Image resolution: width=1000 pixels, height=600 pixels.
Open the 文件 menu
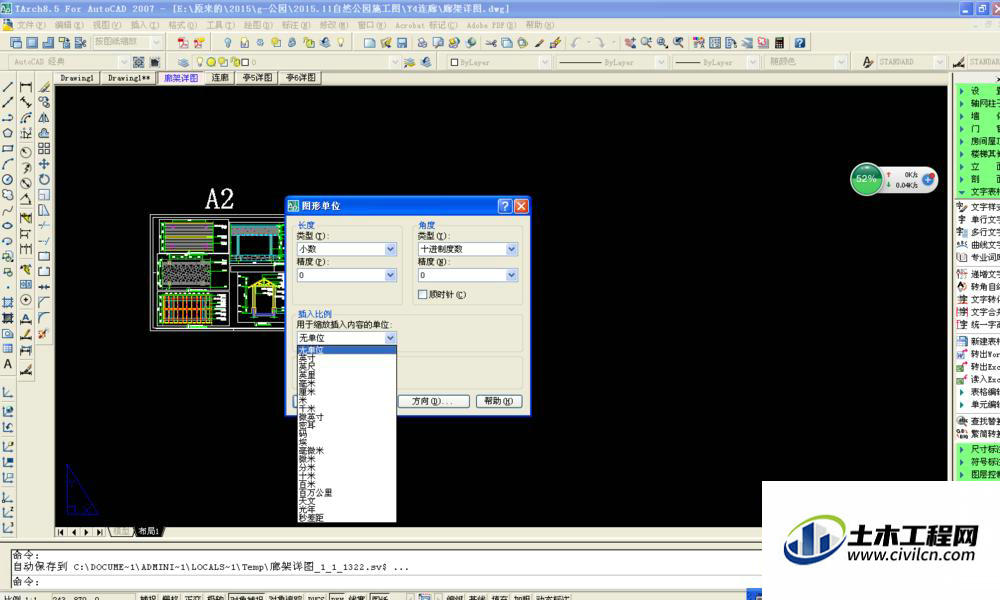[31, 25]
